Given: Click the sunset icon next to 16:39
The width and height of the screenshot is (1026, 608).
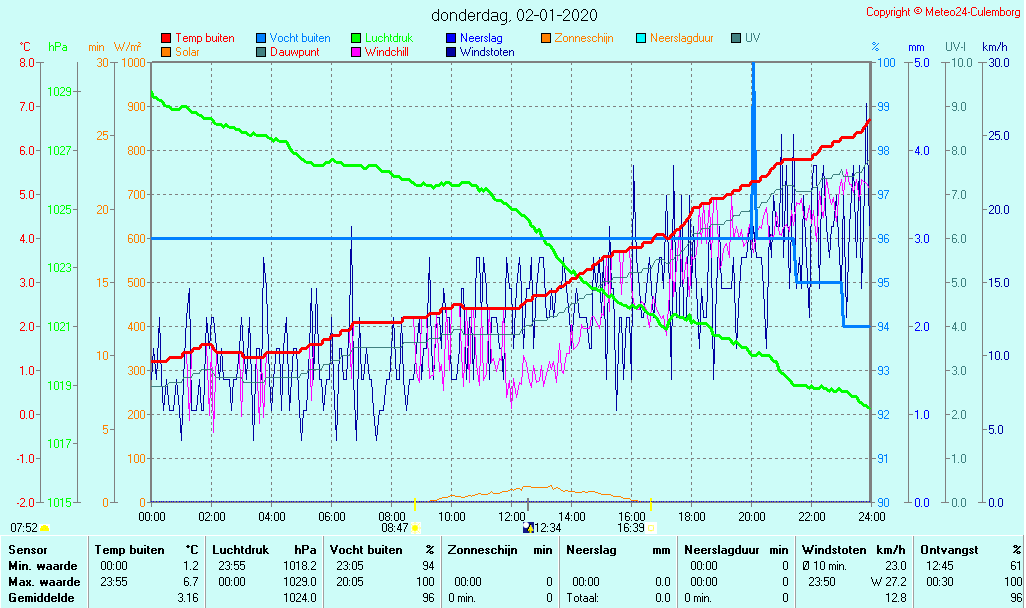Looking at the screenshot, I should point(651,527).
